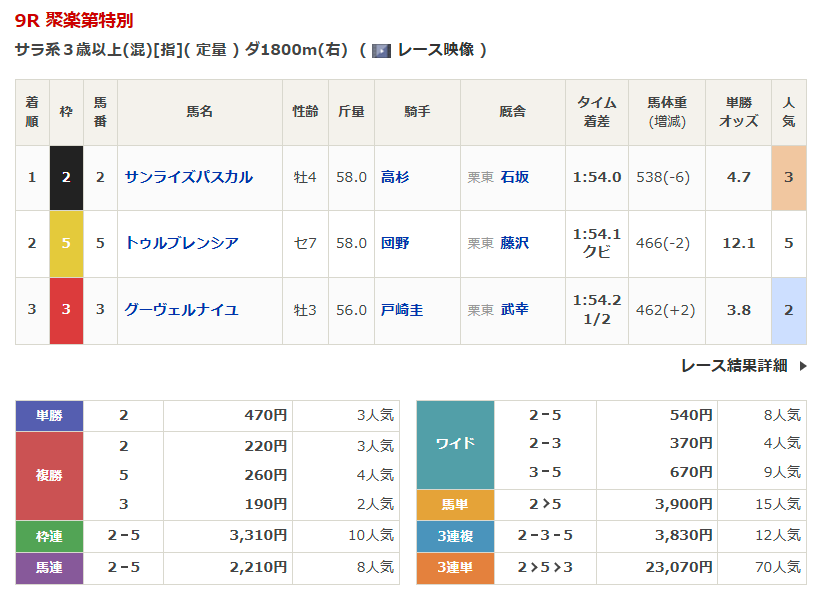Open trainer 藤沢 stable page
This screenshot has width=825, height=593.
(x=514, y=243)
